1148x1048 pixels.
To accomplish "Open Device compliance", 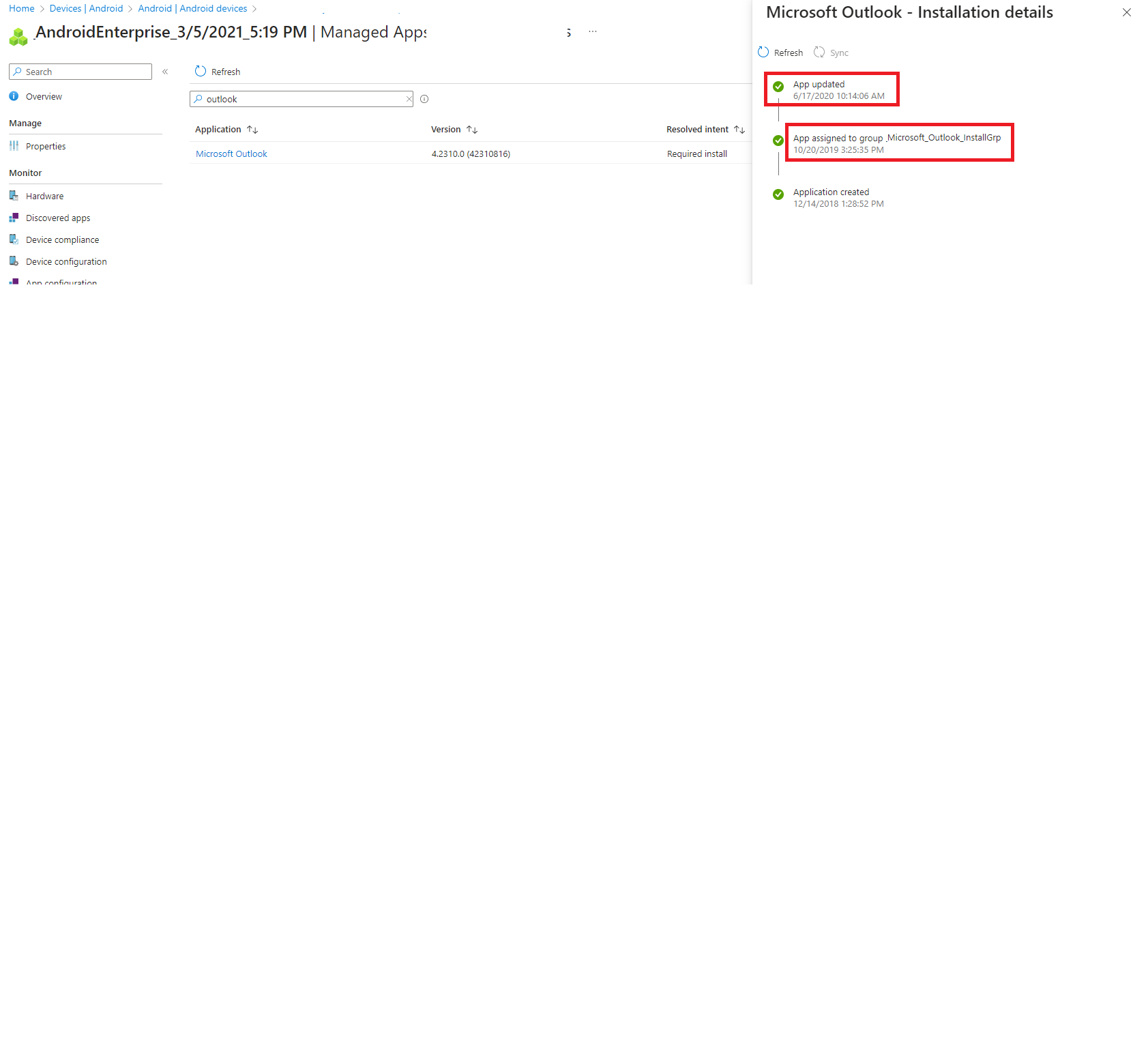I will point(62,240).
